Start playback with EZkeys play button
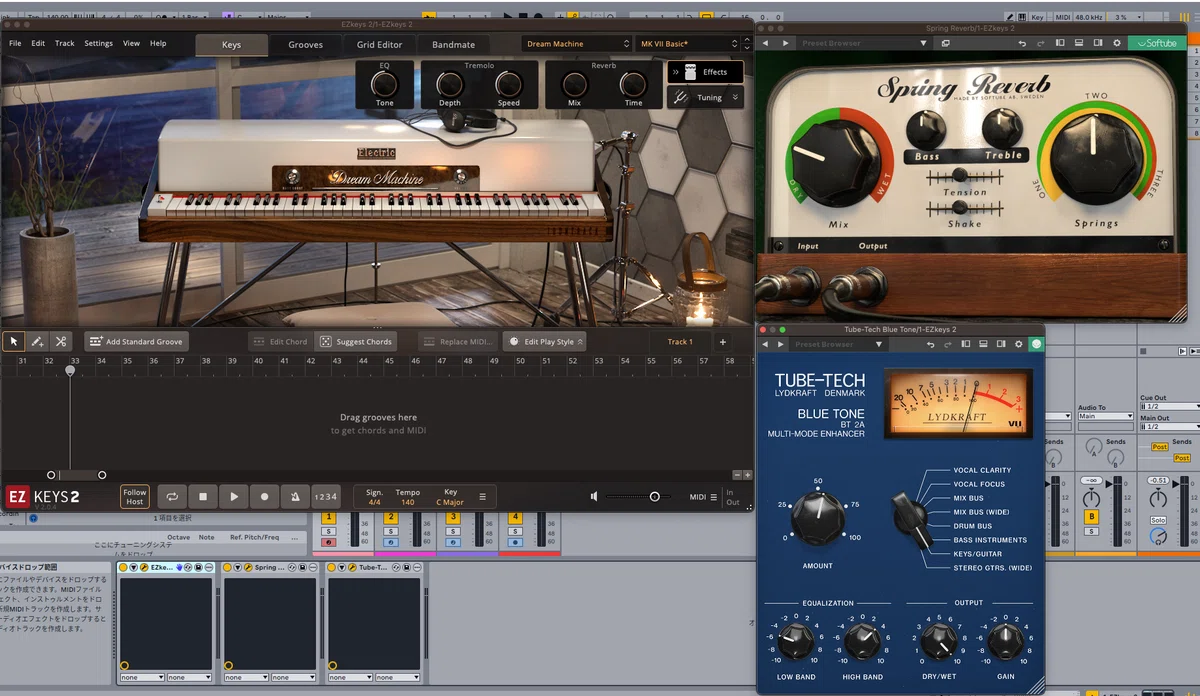1200x696 pixels. [234, 496]
